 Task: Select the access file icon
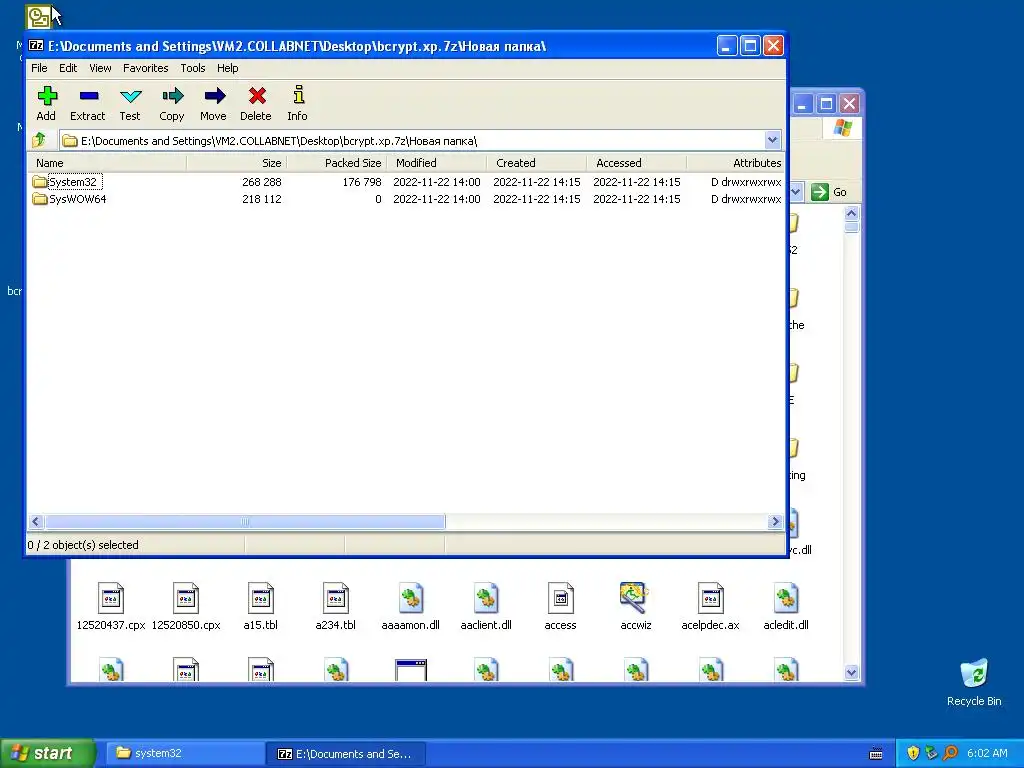(560, 607)
